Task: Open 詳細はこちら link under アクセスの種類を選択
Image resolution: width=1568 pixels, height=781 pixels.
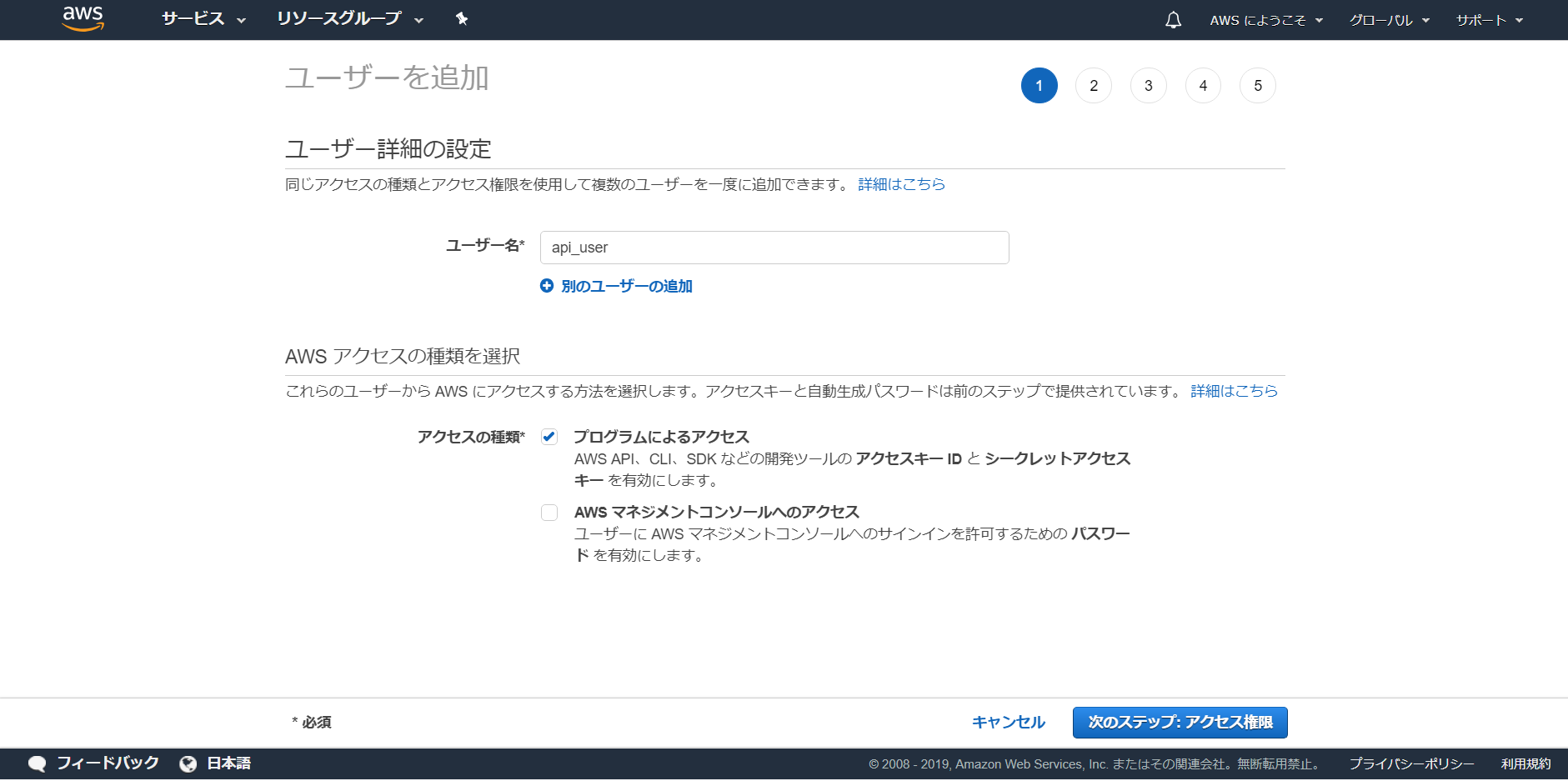Action: [x=1235, y=391]
